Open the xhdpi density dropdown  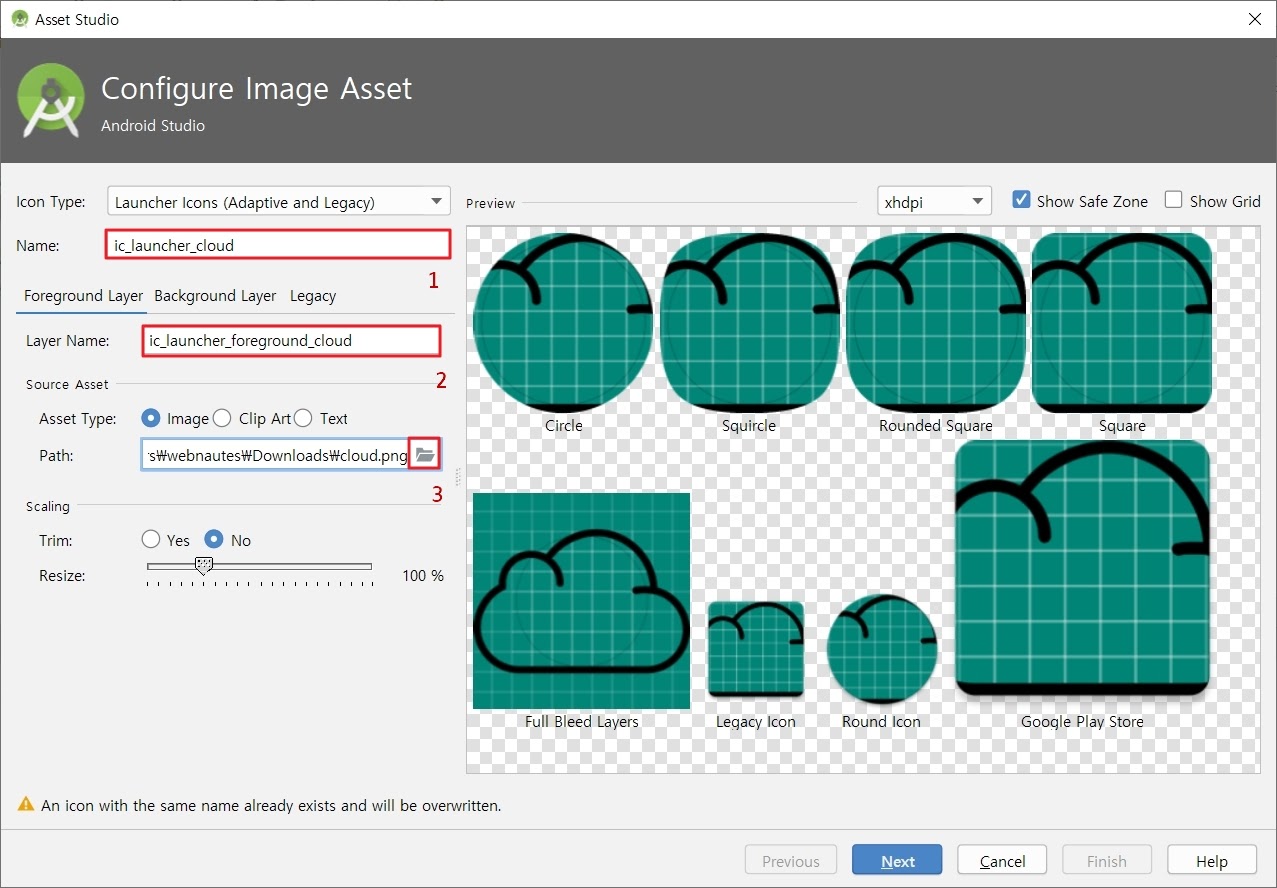(934, 201)
